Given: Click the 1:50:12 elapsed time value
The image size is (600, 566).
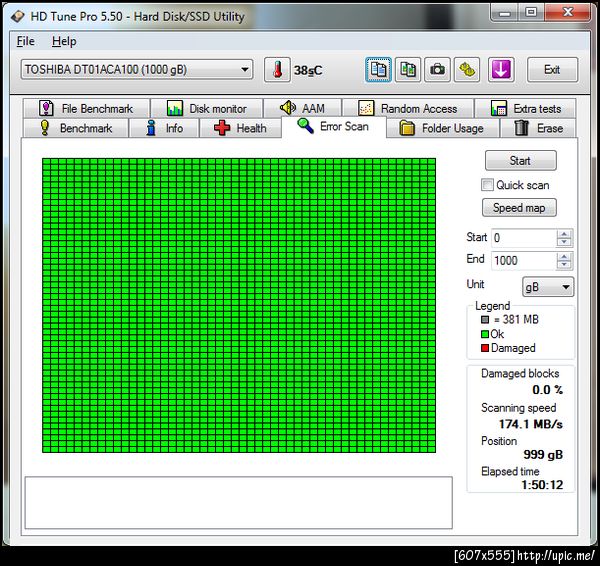Looking at the screenshot, I should coord(542,485).
